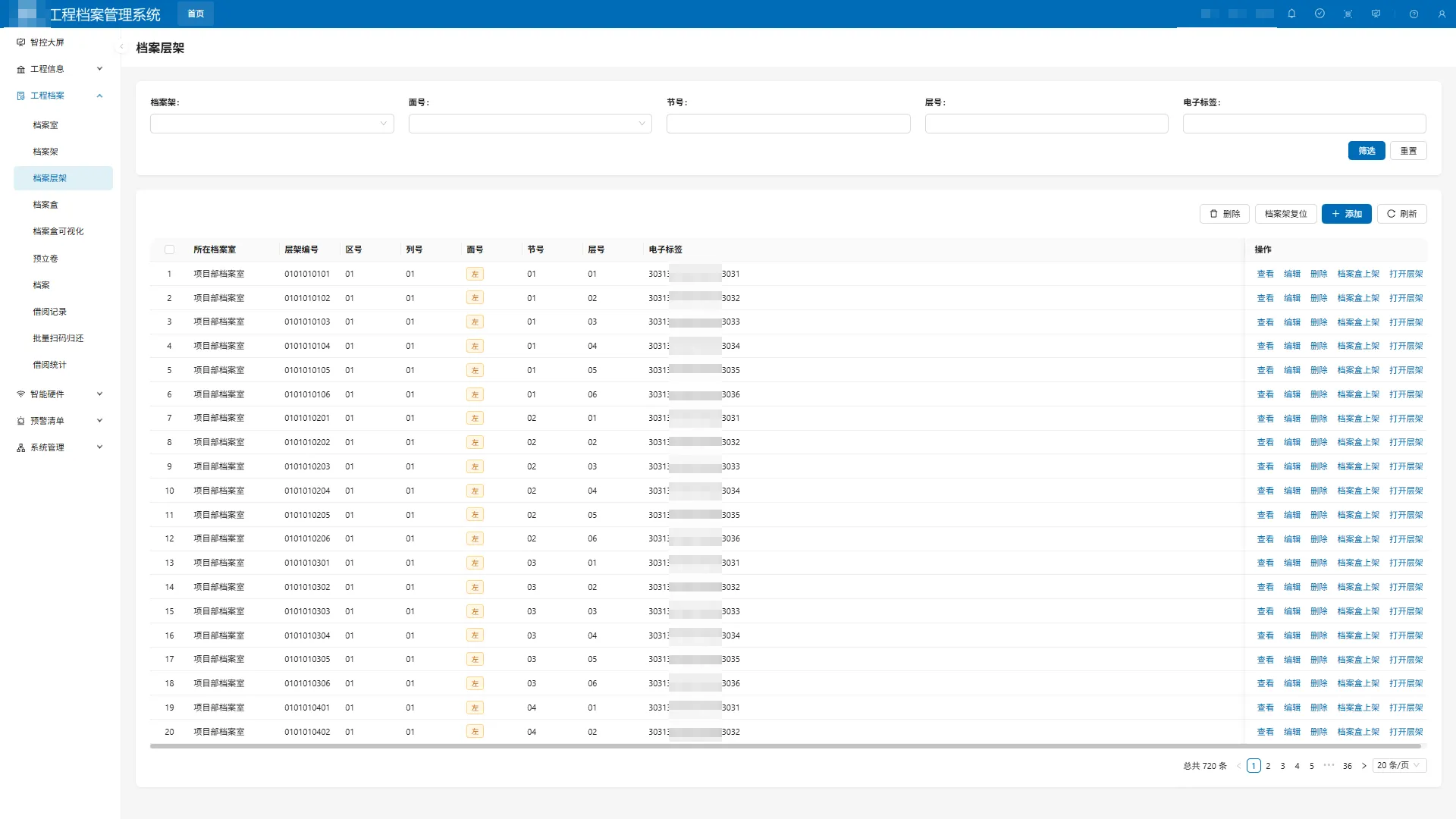Click the 筛选 filter button
1456x819 pixels.
coord(1366,151)
